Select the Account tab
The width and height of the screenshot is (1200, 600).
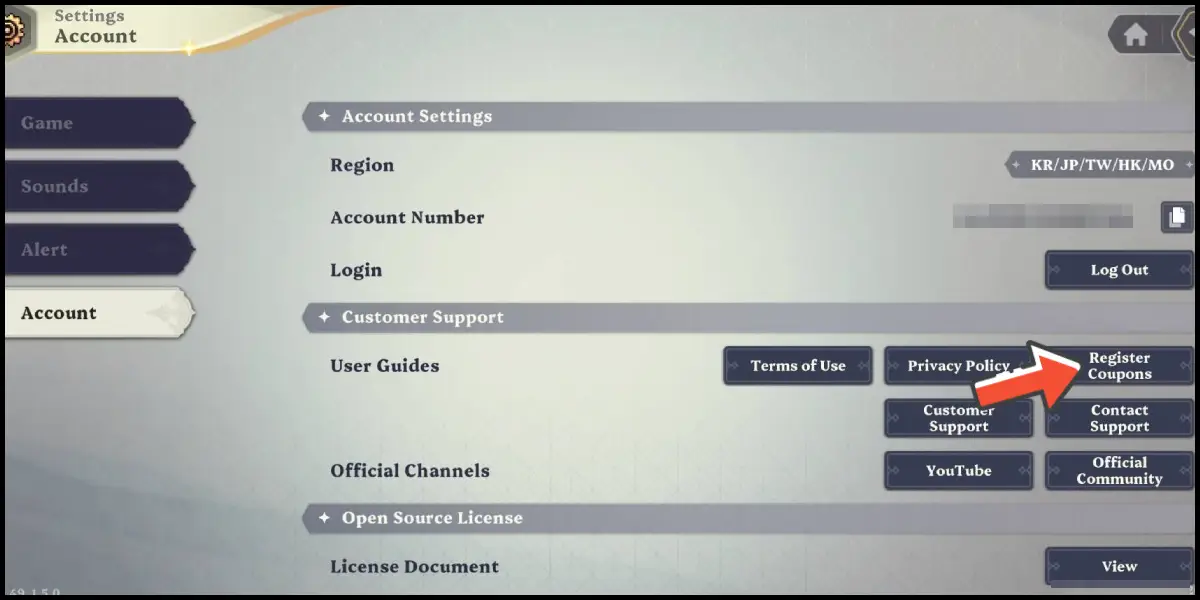click(97, 313)
